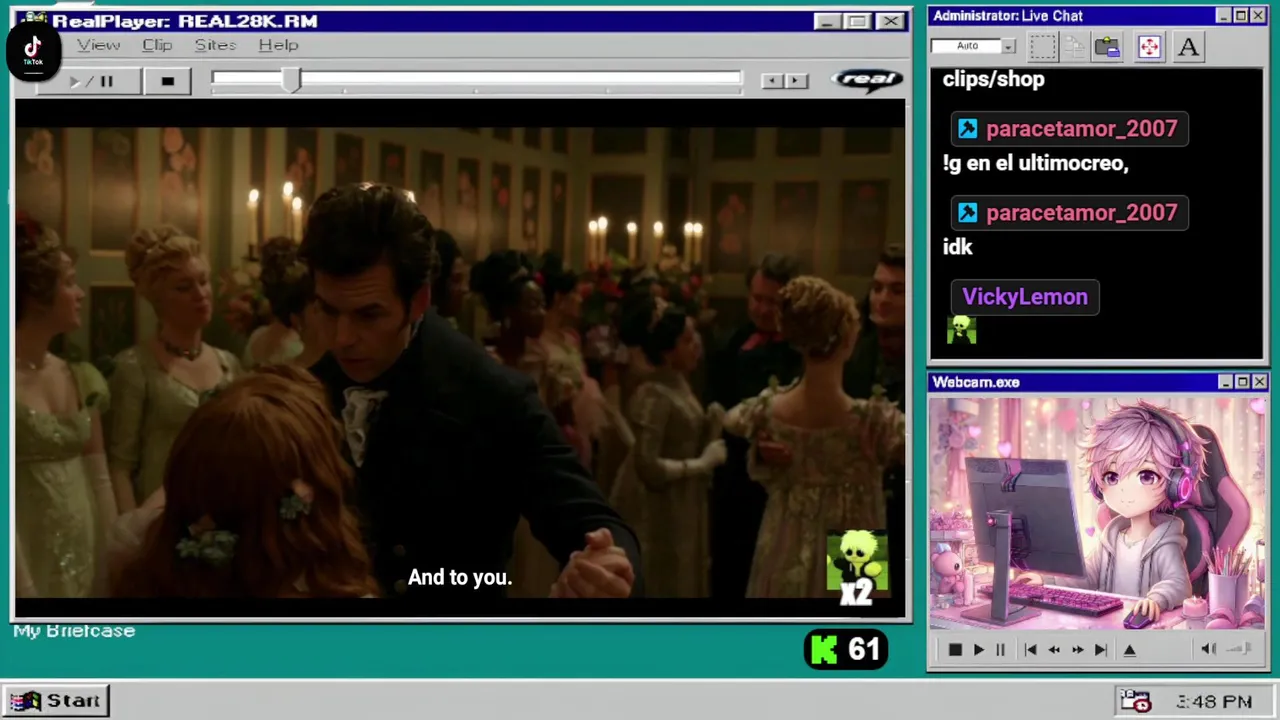Click stop button in Webcam.exe controls

pyautogui.click(x=955, y=650)
